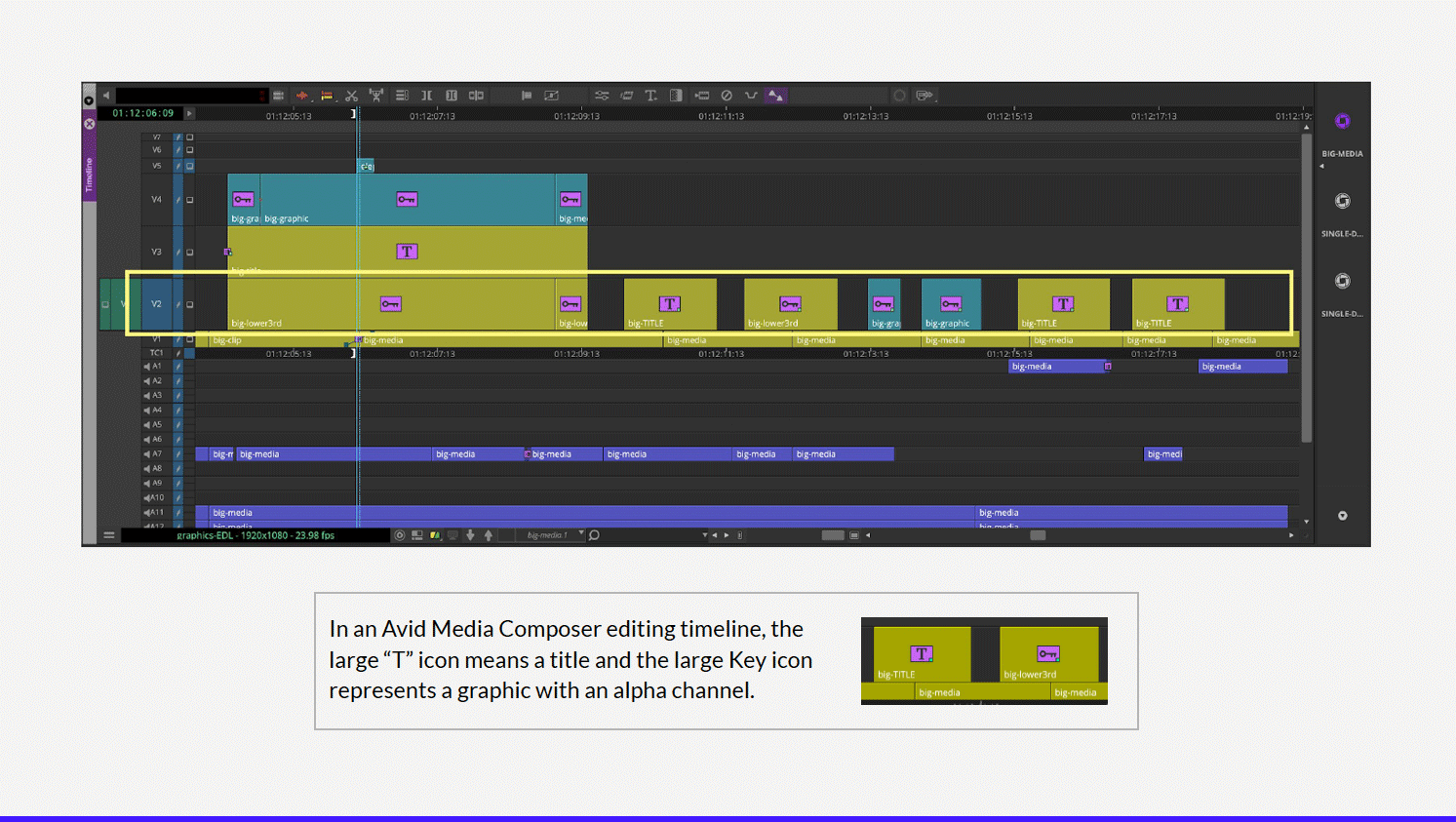Collapse the bin sidebar arrow under BIG-MEDIA
The image size is (1456, 822).
pos(1322,166)
